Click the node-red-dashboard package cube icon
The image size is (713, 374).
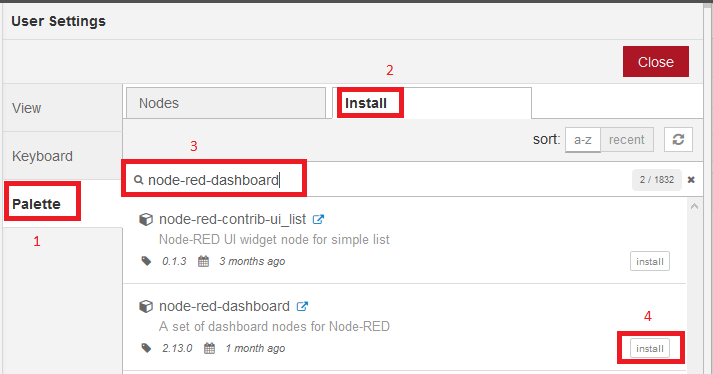click(x=146, y=306)
